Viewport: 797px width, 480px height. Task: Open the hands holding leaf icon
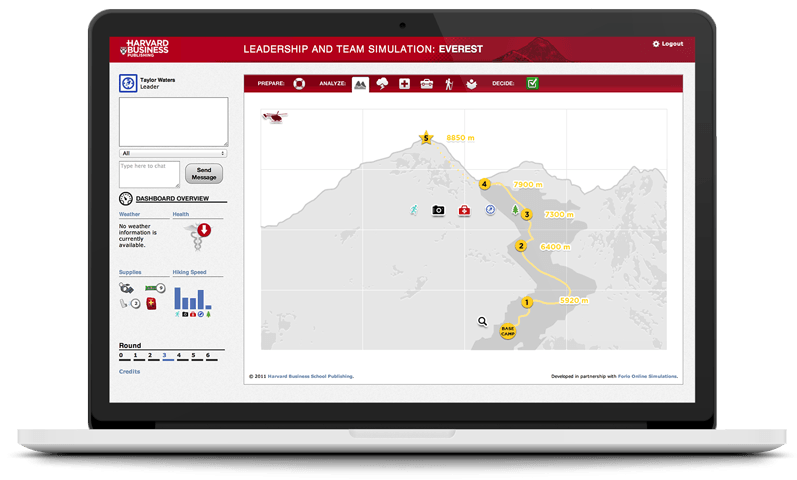[x=471, y=84]
